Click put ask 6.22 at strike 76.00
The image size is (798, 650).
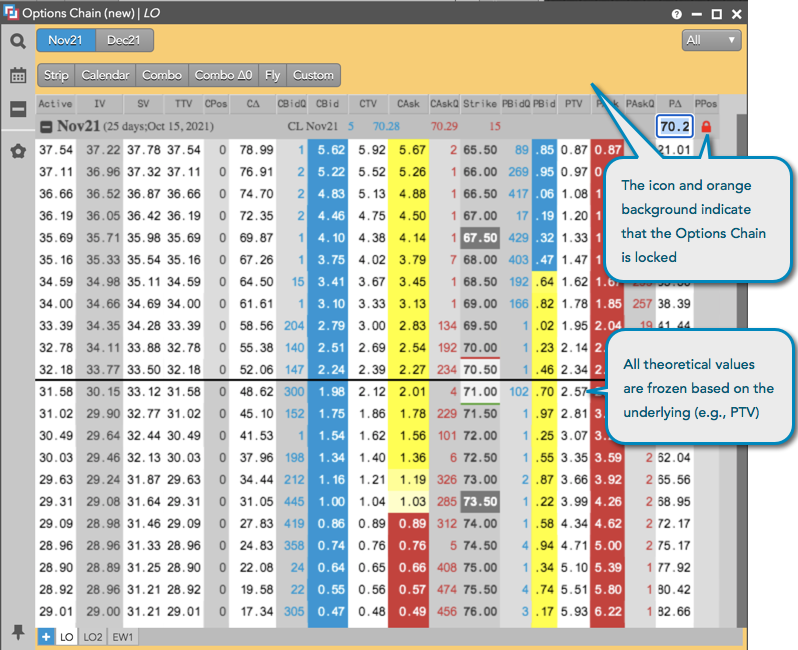608,611
